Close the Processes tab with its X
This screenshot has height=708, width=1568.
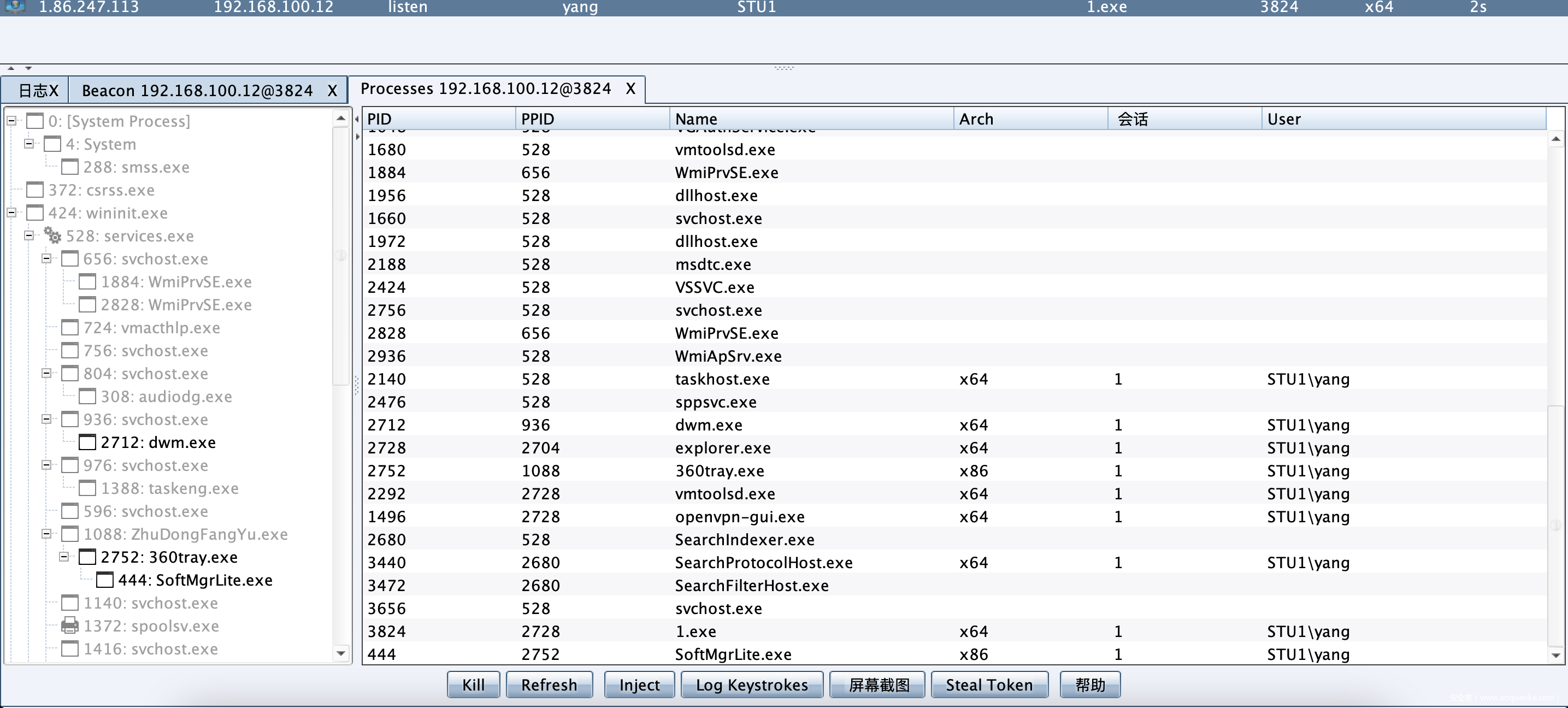(630, 89)
